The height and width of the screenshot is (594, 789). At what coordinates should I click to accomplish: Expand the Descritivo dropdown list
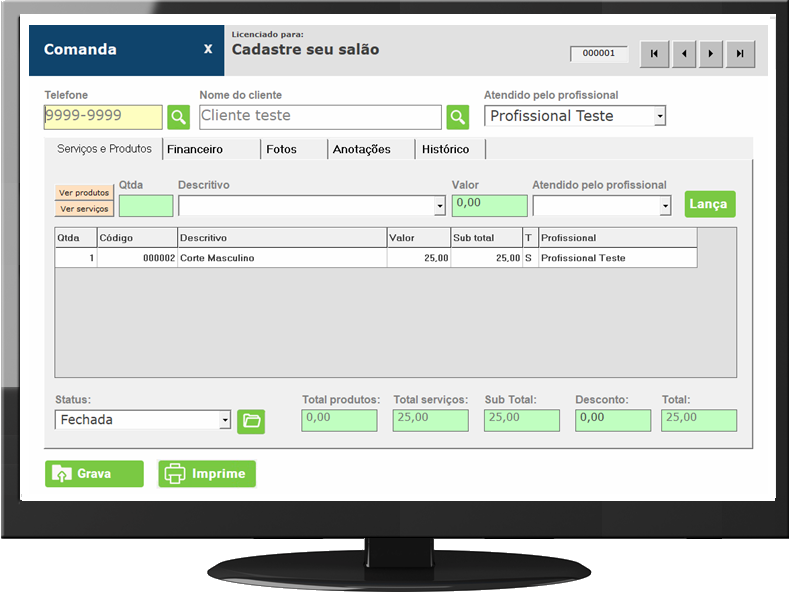click(x=440, y=206)
